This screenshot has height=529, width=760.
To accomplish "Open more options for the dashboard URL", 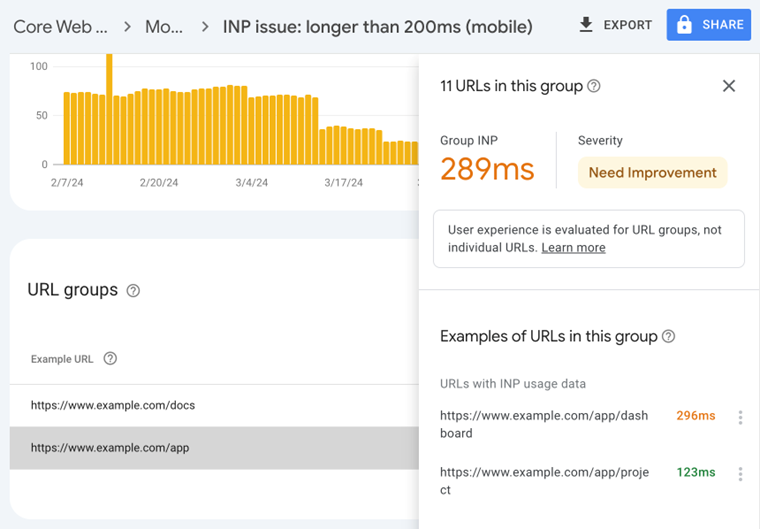I will pyautogui.click(x=740, y=418).
